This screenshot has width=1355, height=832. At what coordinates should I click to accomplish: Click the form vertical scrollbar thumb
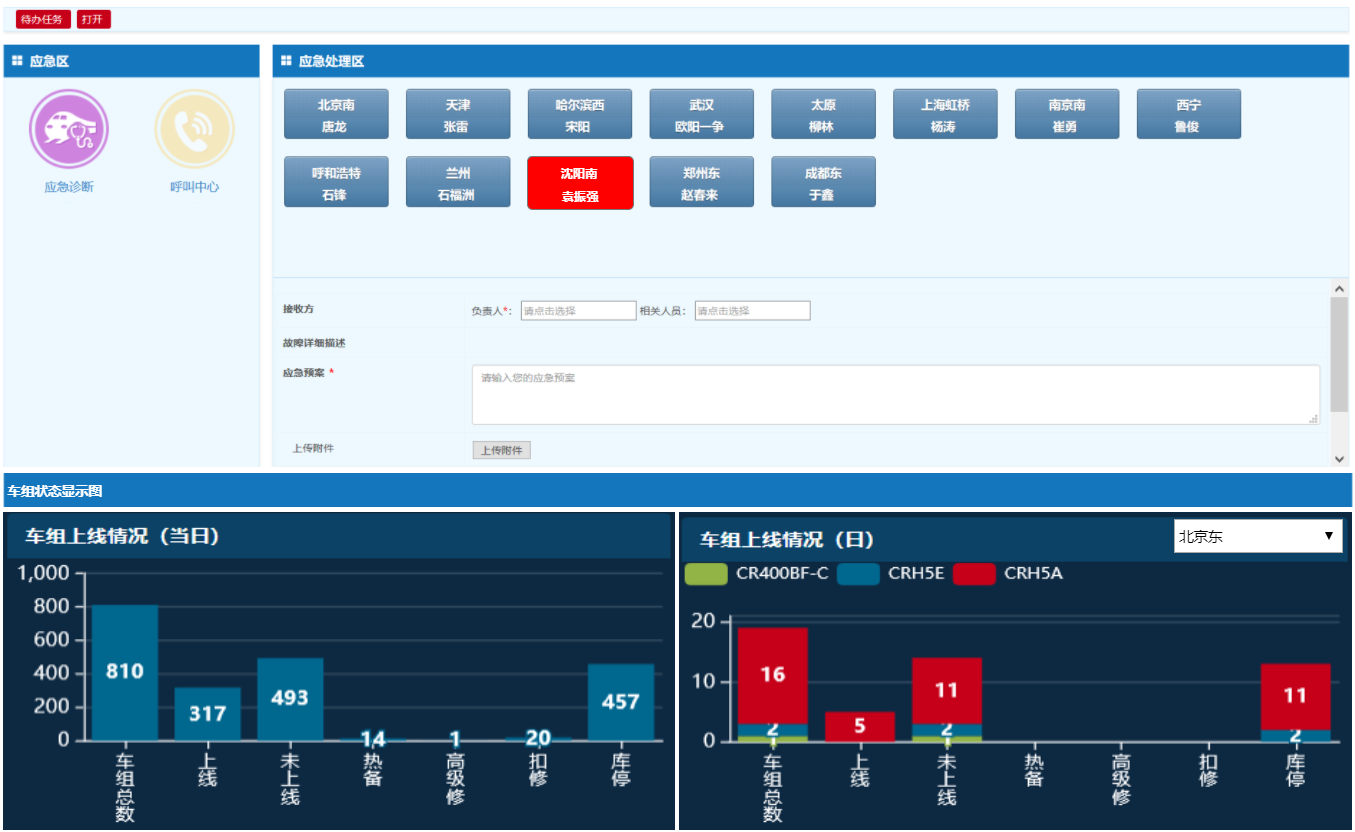click(x=1339, y=354)
